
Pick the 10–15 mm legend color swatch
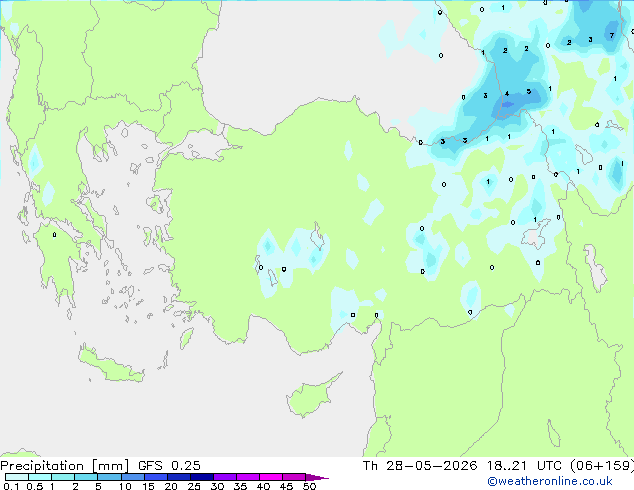point(132,477)
